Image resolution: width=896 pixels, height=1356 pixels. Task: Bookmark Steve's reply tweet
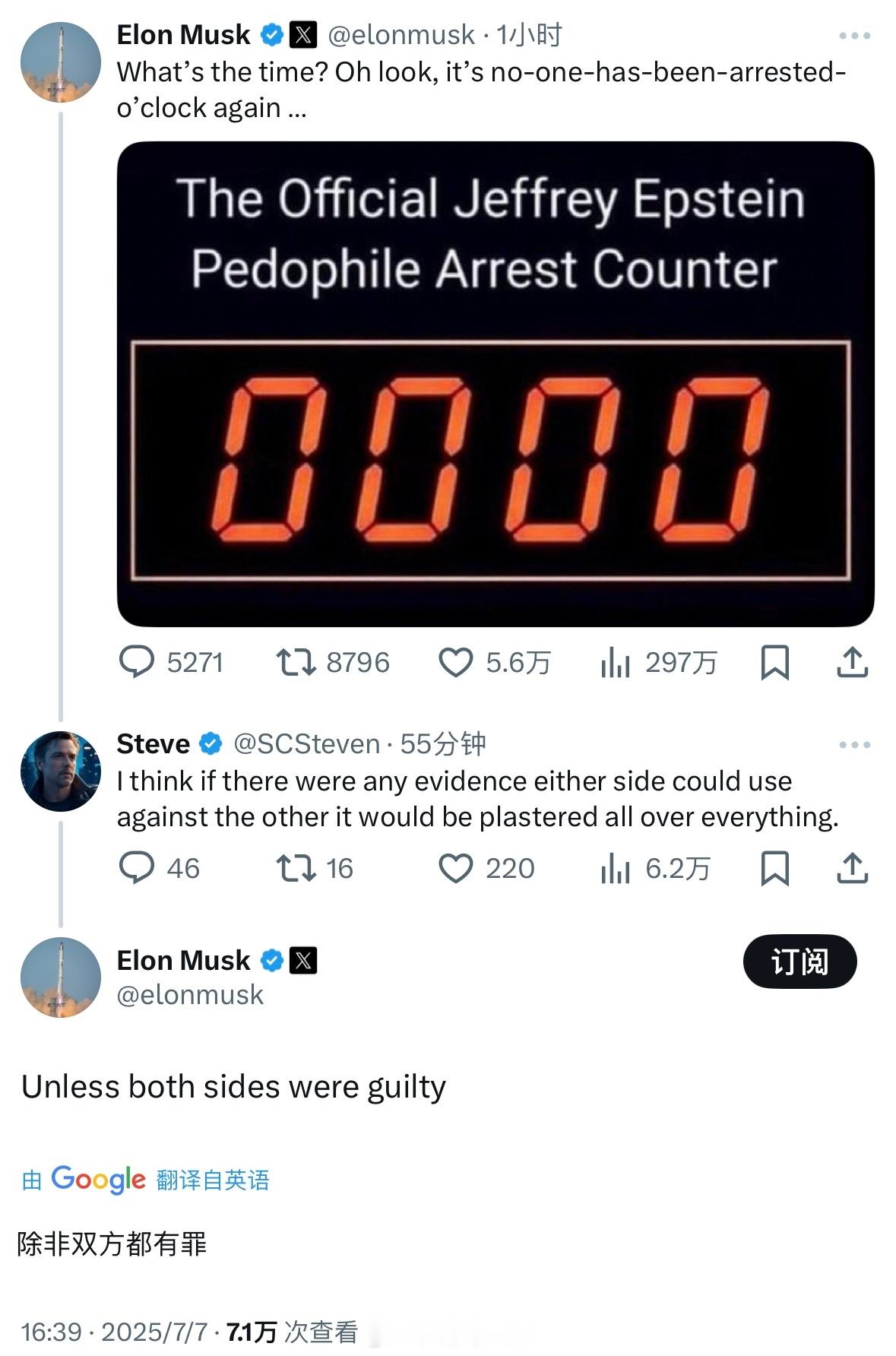coord(774,868)
